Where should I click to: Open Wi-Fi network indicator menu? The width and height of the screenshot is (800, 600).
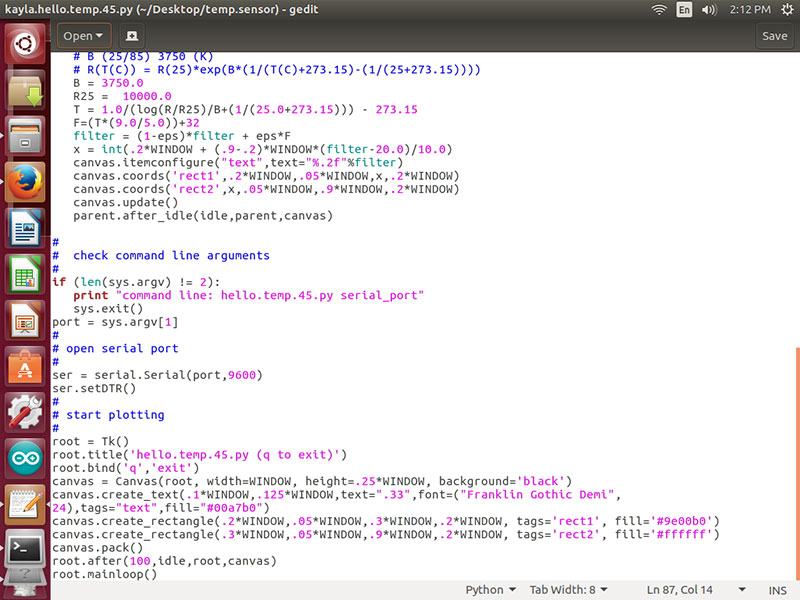pyautogui.click(x=659, y=9)
